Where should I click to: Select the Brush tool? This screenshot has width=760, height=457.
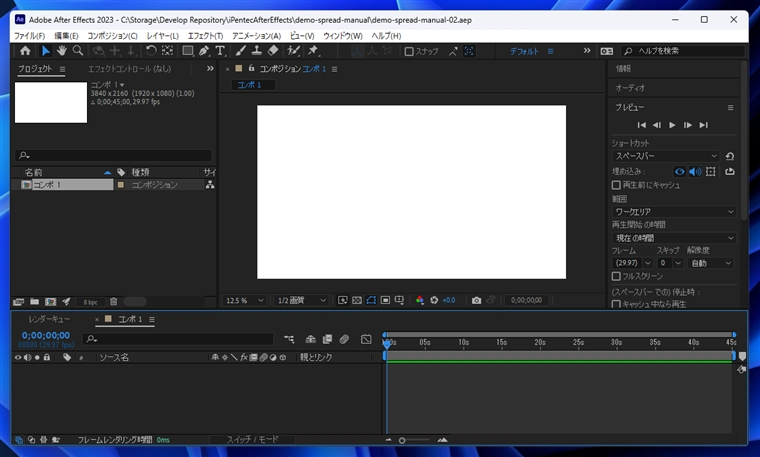click(x=241, y=50)
